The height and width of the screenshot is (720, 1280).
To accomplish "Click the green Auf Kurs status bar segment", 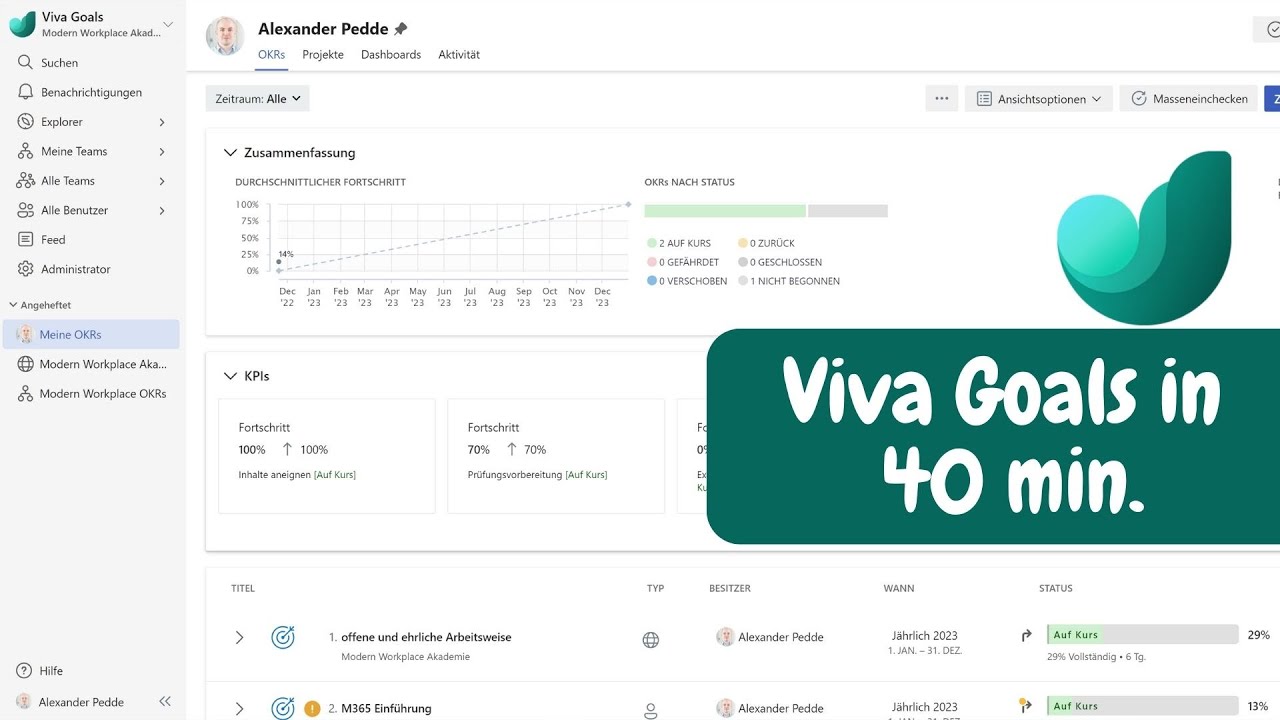I will tap(725, 211).
